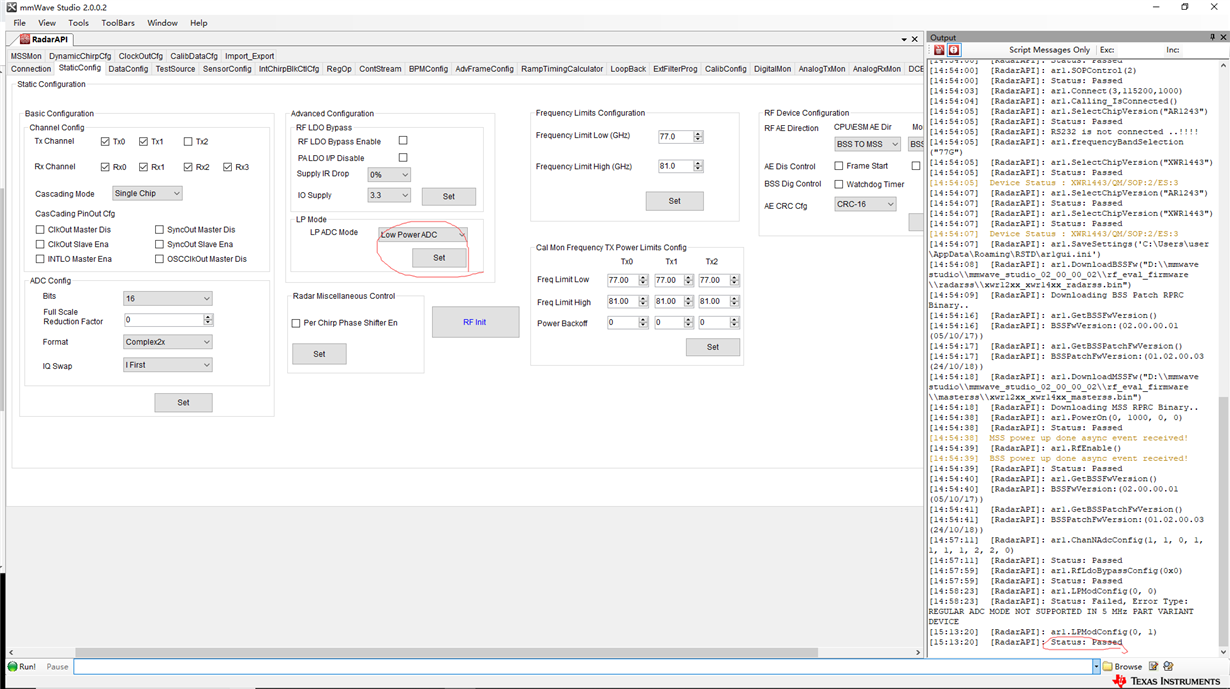The height and width of the screenshot is (689, 1230).
Task: Check the SyncOut Slave Ena option
Action: click(x=159, y=244)
